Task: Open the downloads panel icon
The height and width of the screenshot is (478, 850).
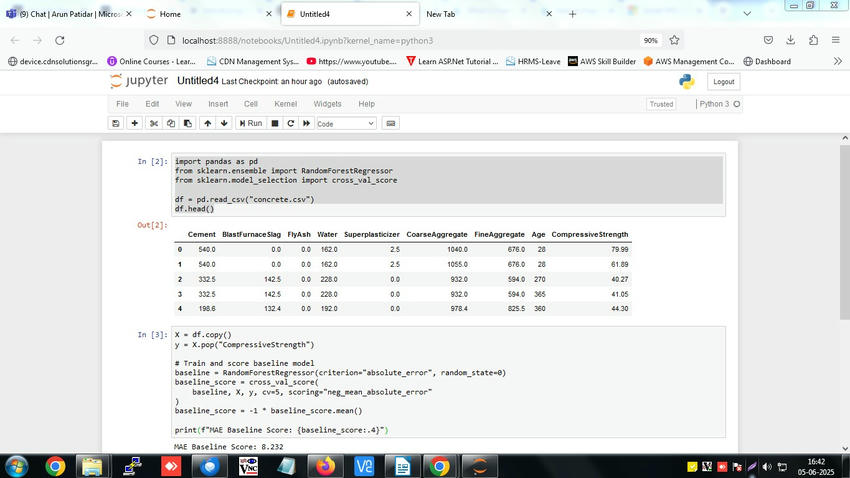Action: pos(791,40)
